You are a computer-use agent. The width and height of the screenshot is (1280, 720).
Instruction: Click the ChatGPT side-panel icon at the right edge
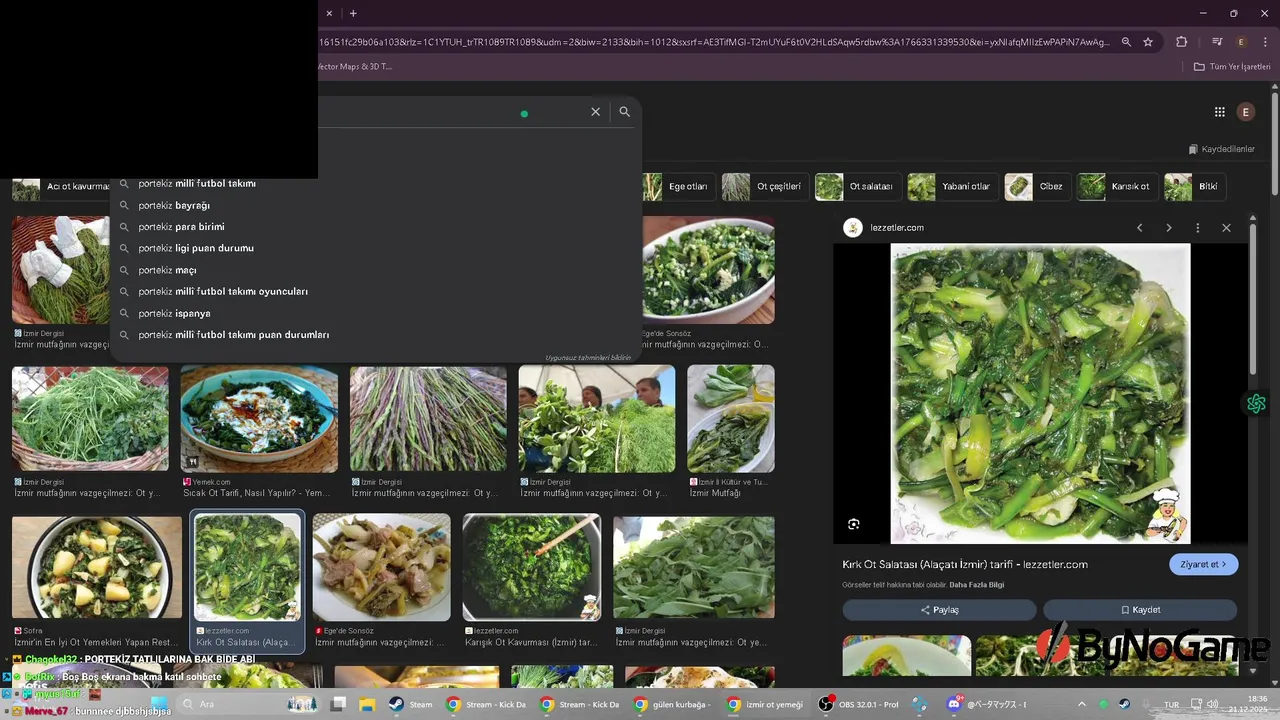[1256, 404]
